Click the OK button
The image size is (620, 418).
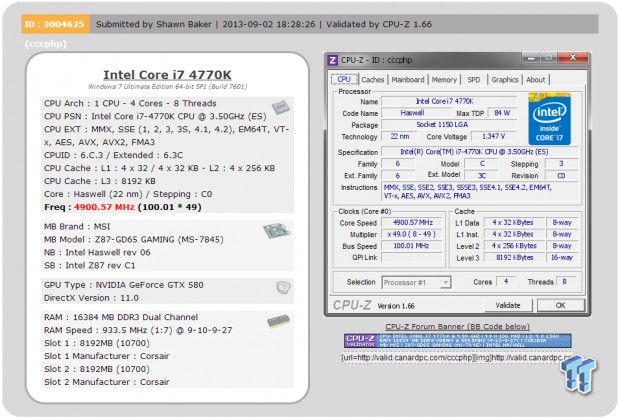[x=560, y=305]
